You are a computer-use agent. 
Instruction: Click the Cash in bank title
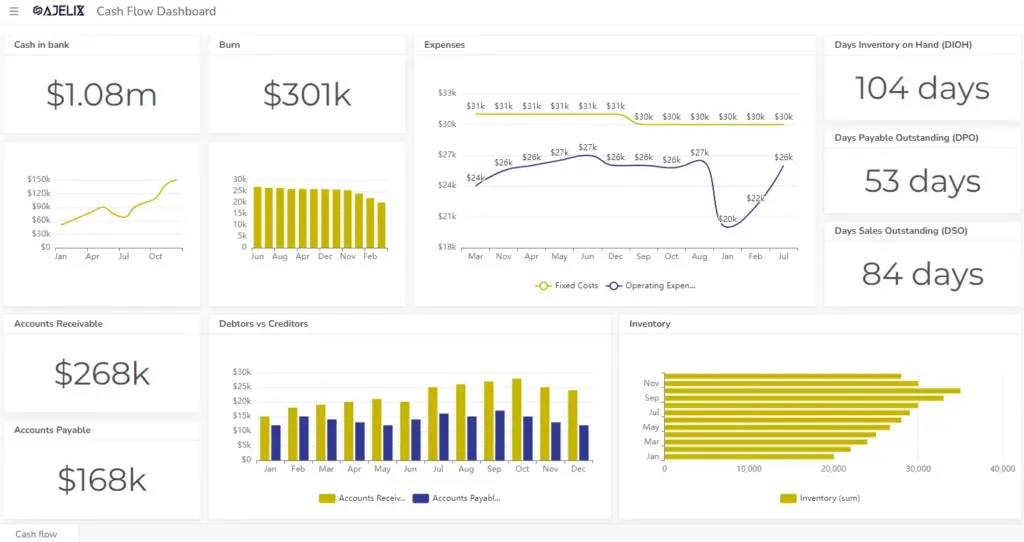[41, 45]
